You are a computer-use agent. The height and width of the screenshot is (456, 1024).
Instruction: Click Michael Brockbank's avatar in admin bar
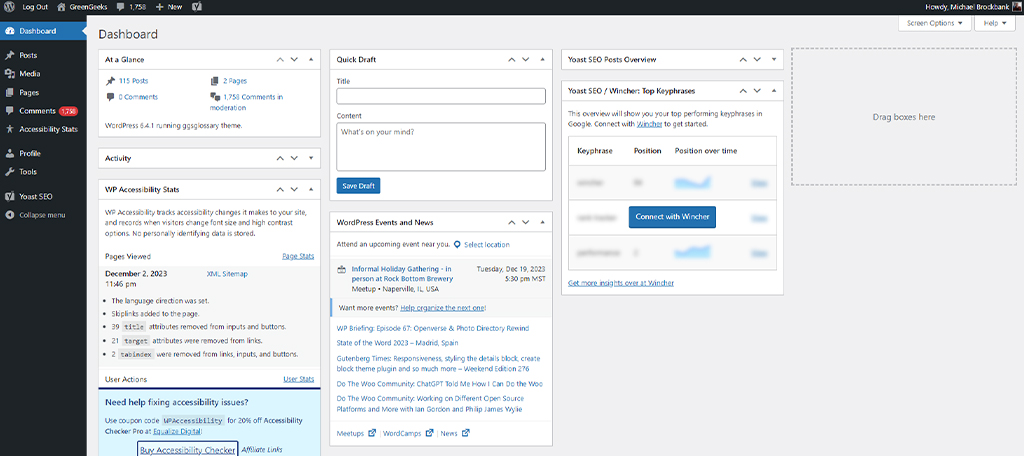(1017, 7)
